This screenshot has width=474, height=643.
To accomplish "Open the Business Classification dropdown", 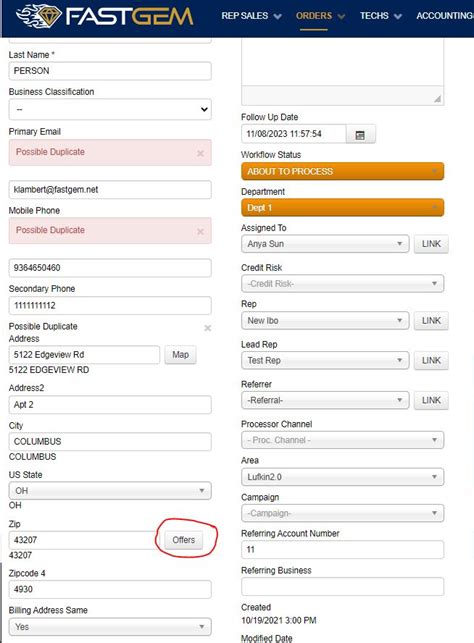I will coord(110,109).
